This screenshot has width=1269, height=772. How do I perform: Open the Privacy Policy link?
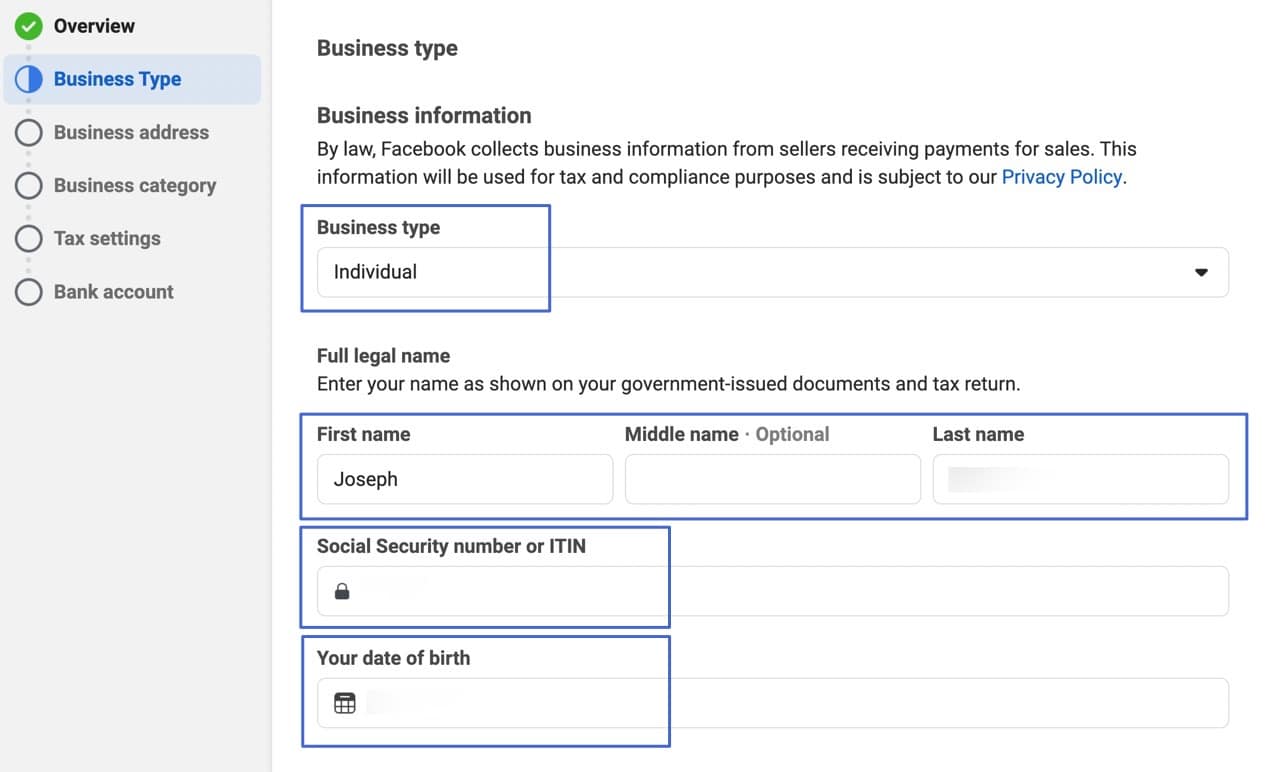tap(1061, 177)
